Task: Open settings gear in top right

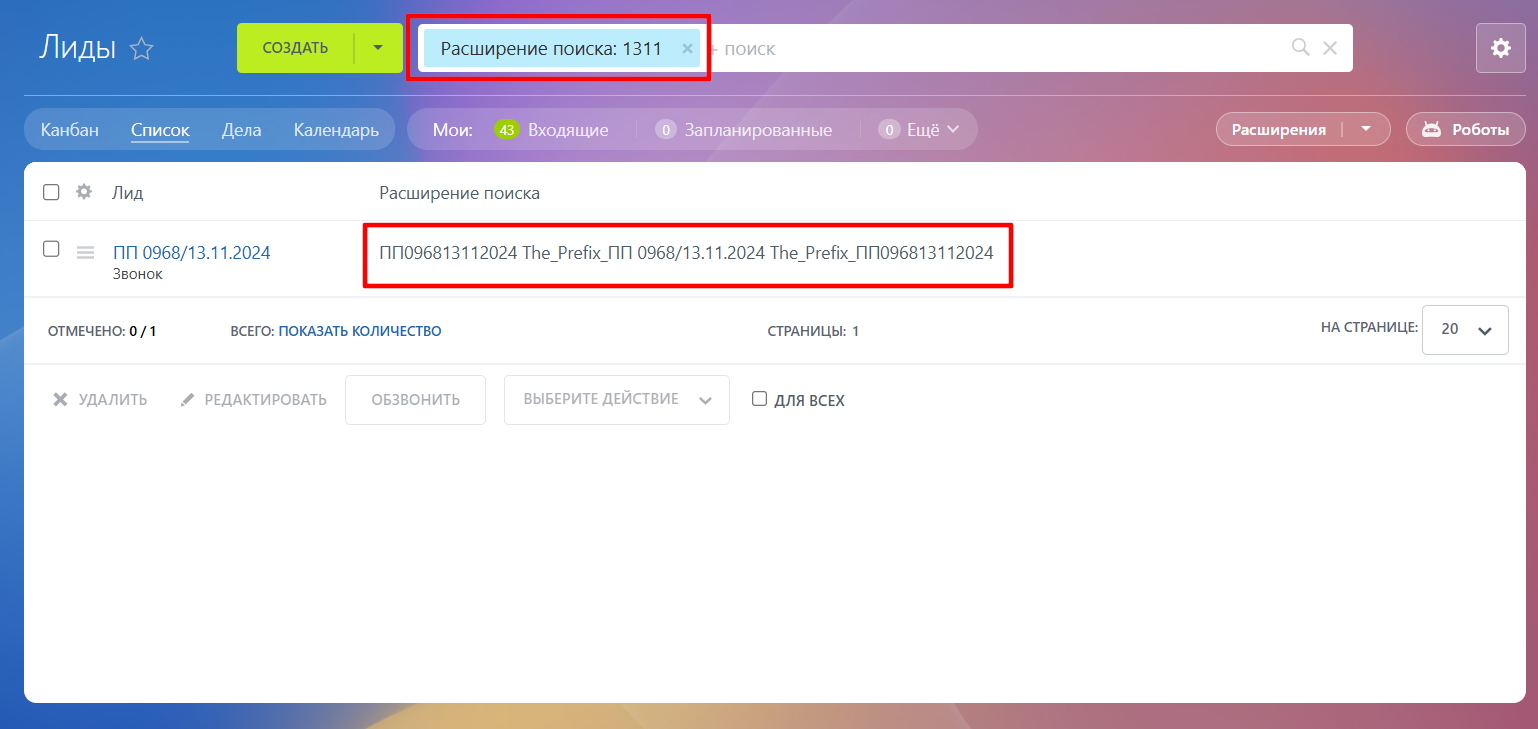Action: click(x=1500, y=48)
